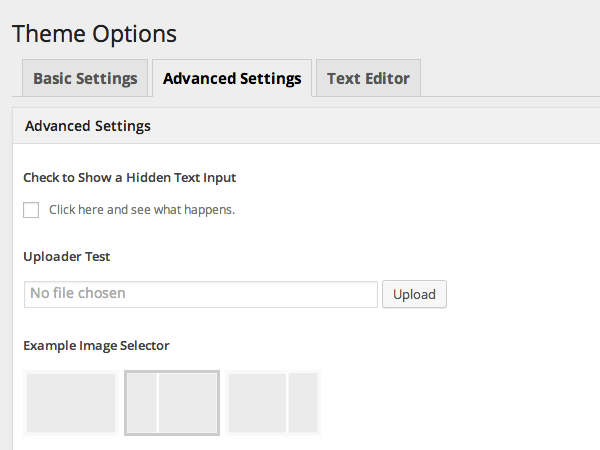Click wide content column in right-sidebar layout

tap(257, 403)
